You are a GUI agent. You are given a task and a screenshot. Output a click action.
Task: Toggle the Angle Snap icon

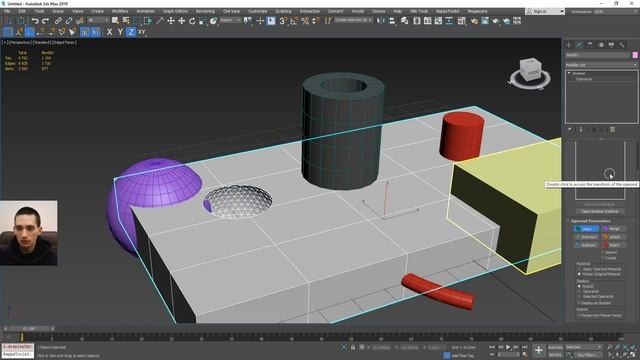coord(294,21)
